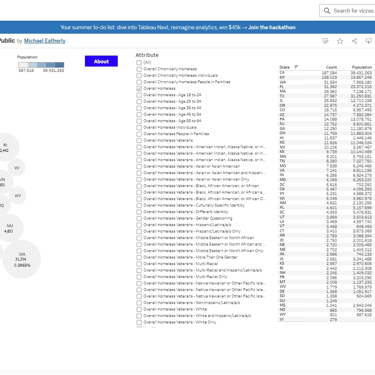This screenshot has width=375, height=375.
Task: Enable Overall Chronically Homeless Individuals checkbox
Action: point(139,75)
